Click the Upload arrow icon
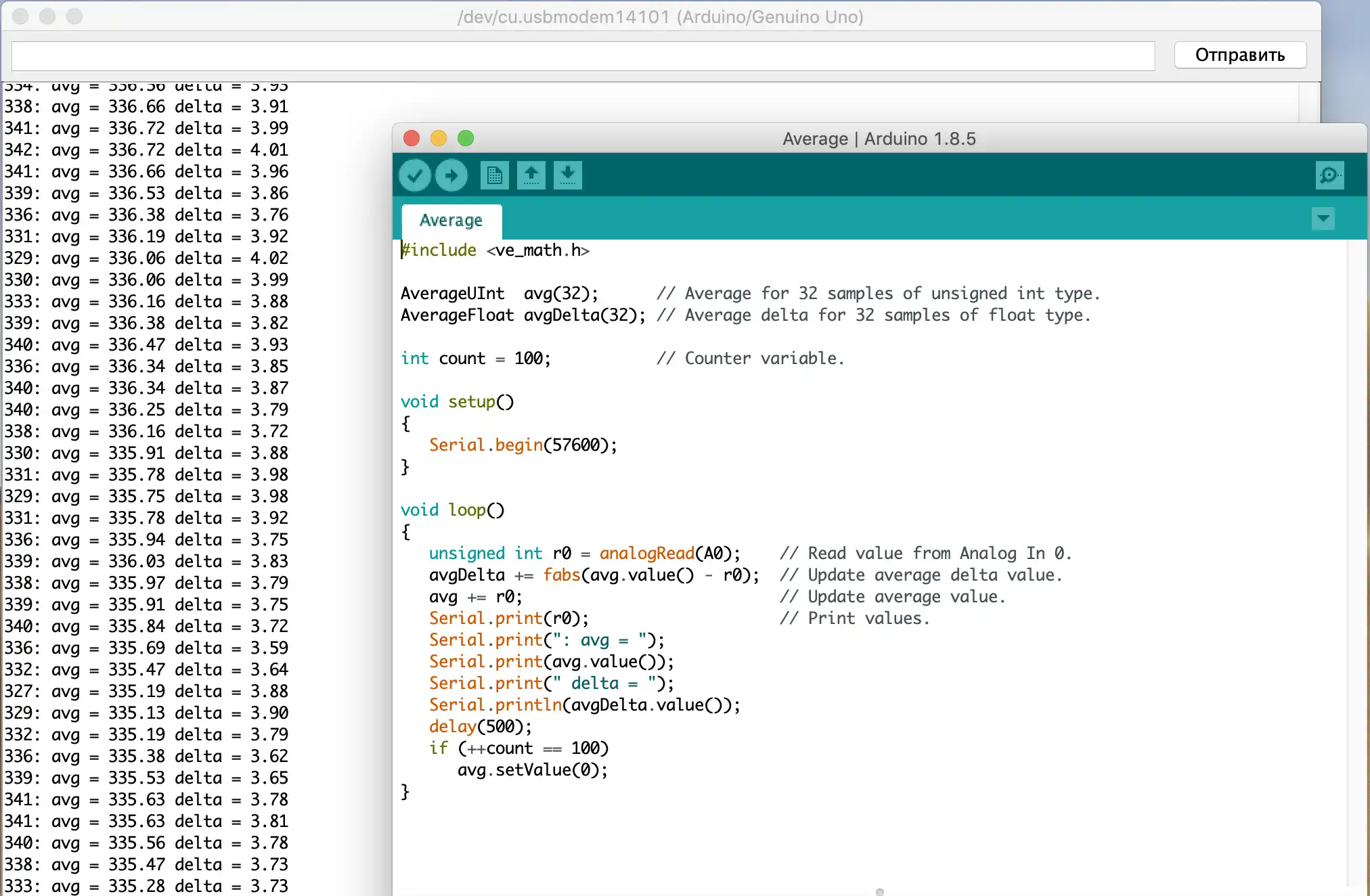1370x896 pixels. (x=451, y=176)
